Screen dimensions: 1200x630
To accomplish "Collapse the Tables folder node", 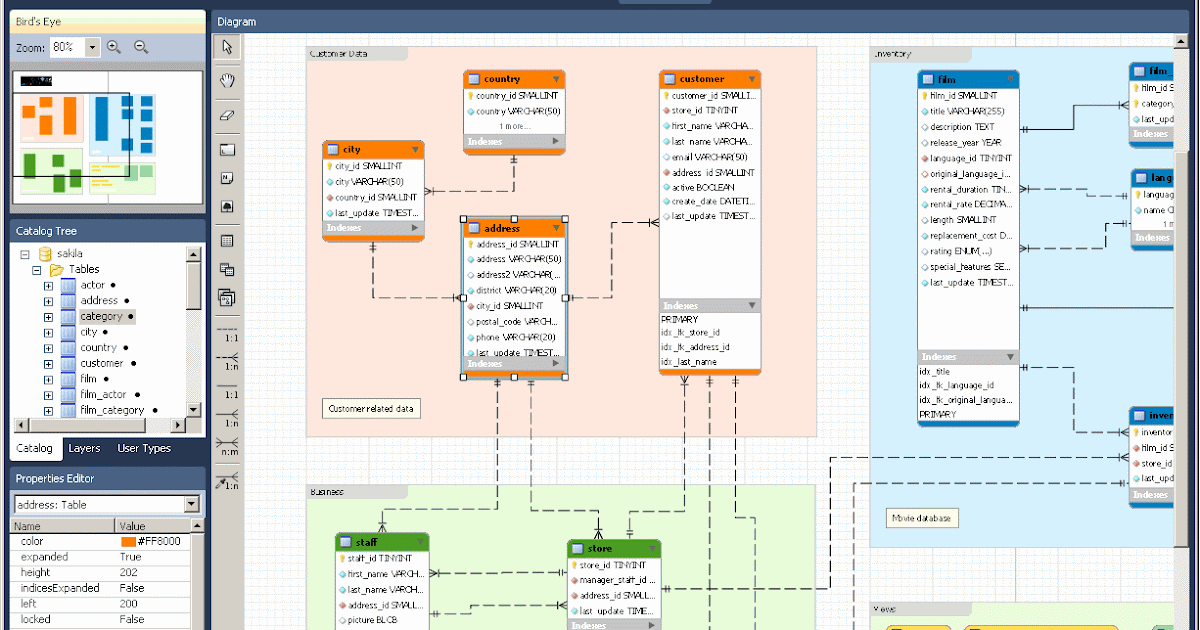I will tap(37, 270).
